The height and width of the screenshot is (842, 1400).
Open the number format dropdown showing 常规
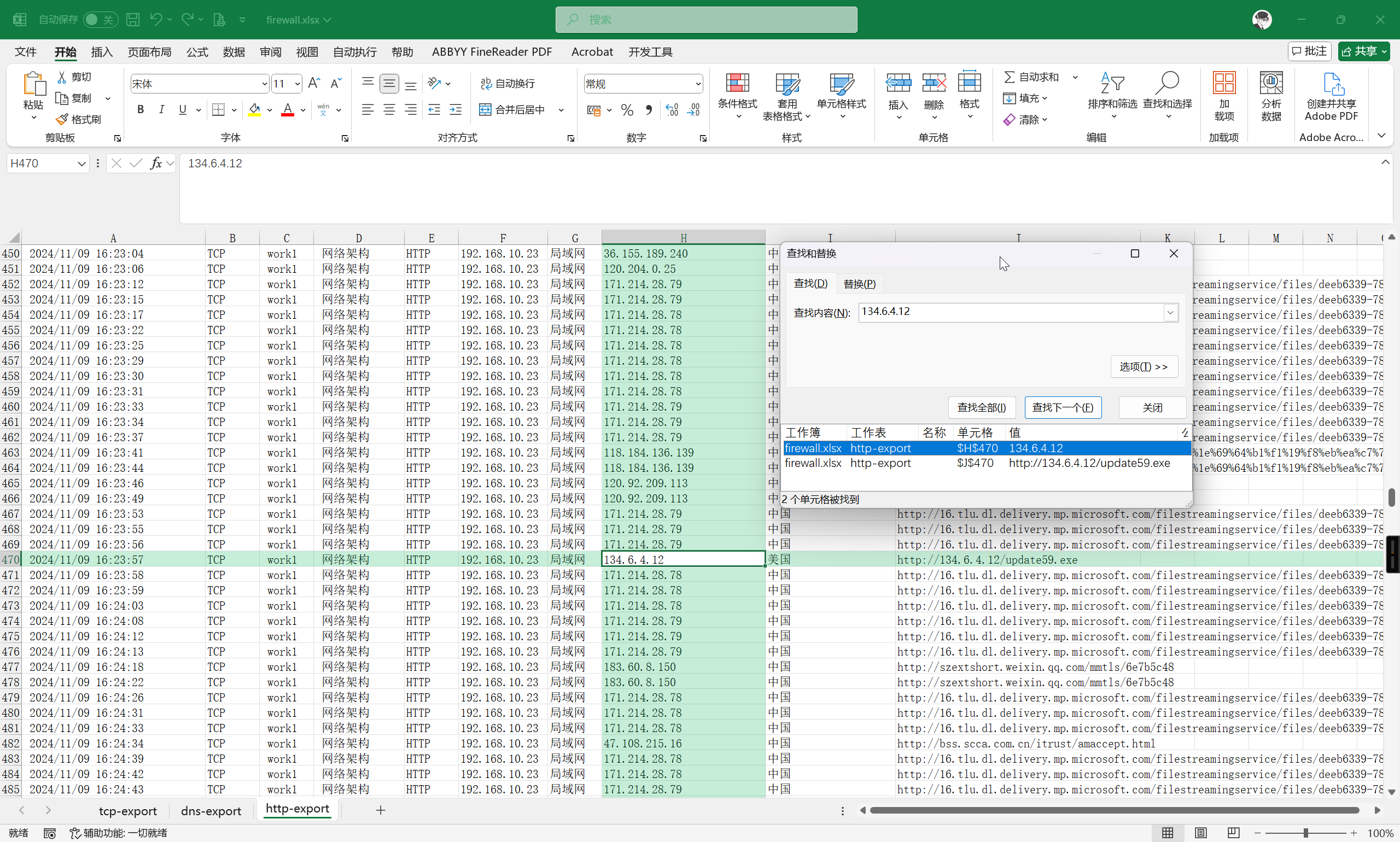click(697, 84)
